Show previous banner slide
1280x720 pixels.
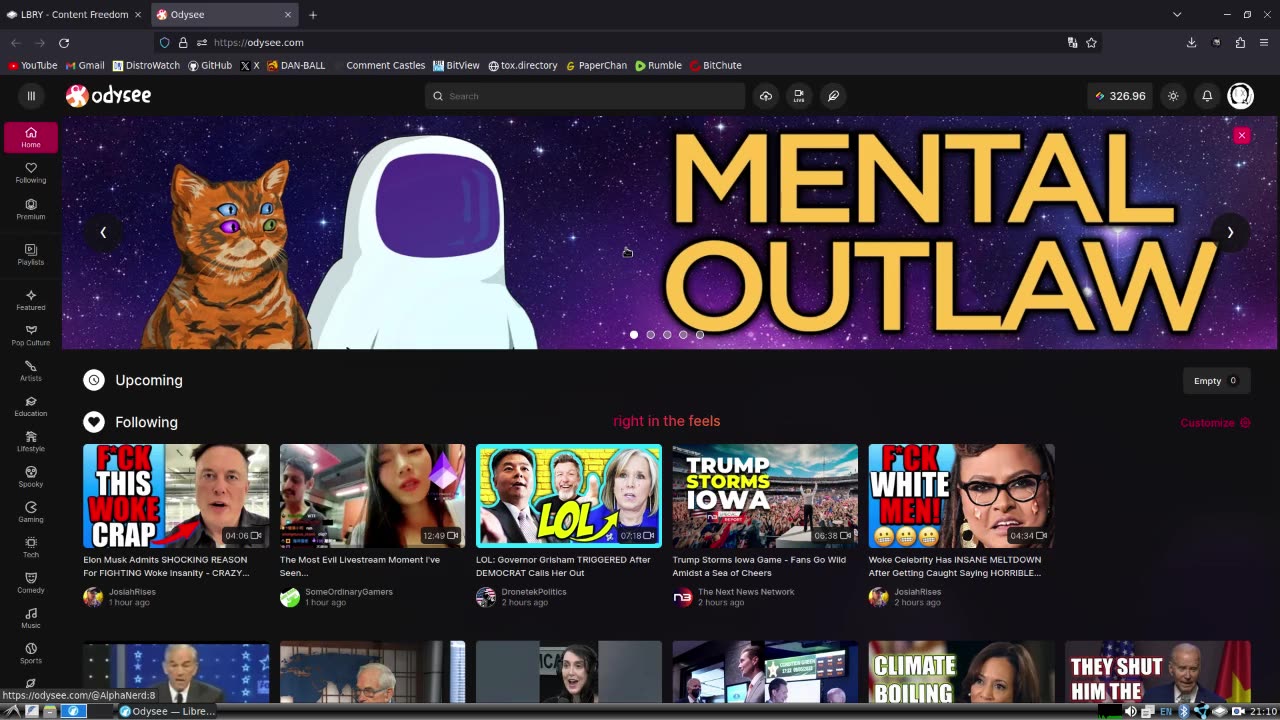coord(103,232)
